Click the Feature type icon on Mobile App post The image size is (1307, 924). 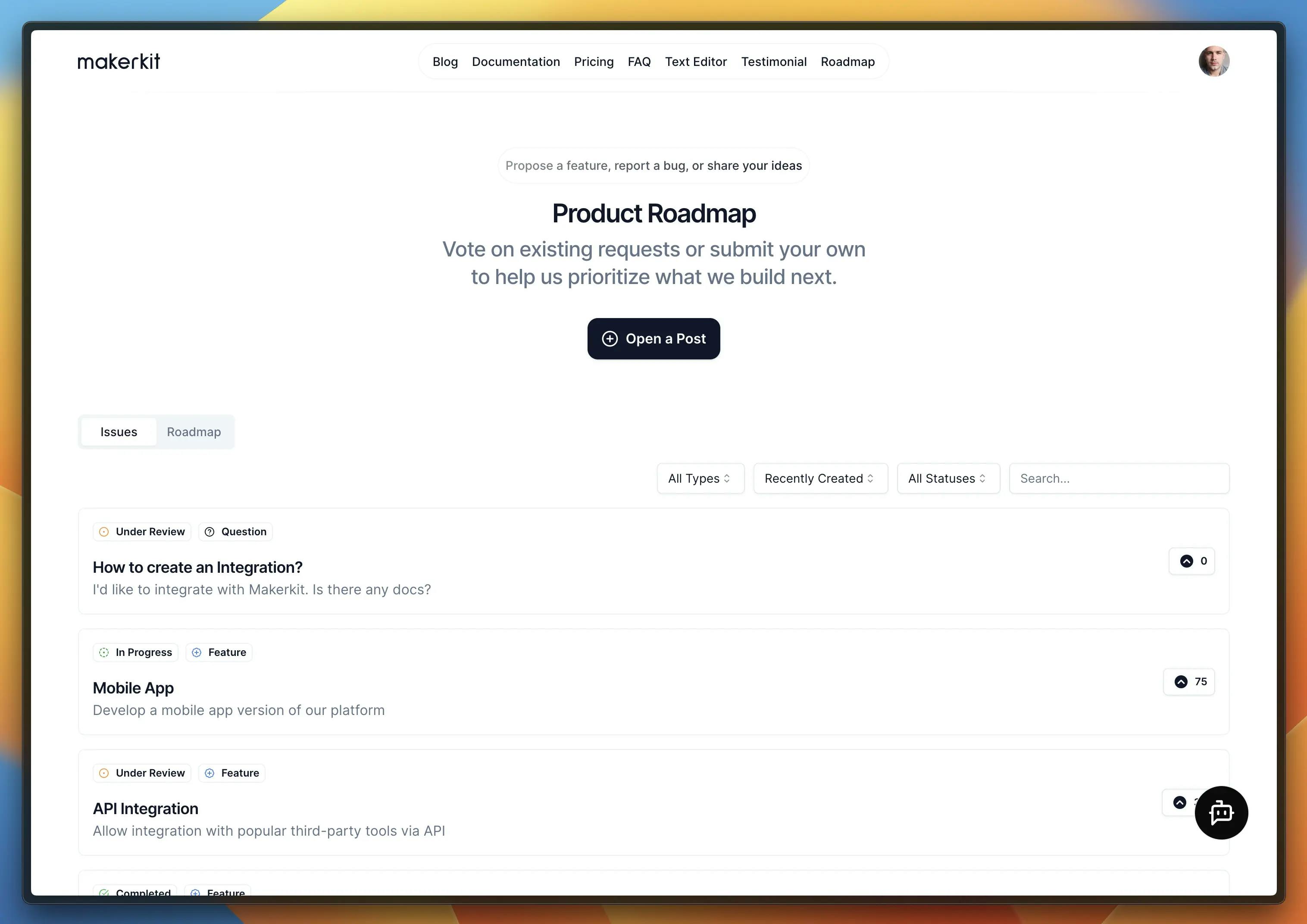coord(197,652)
